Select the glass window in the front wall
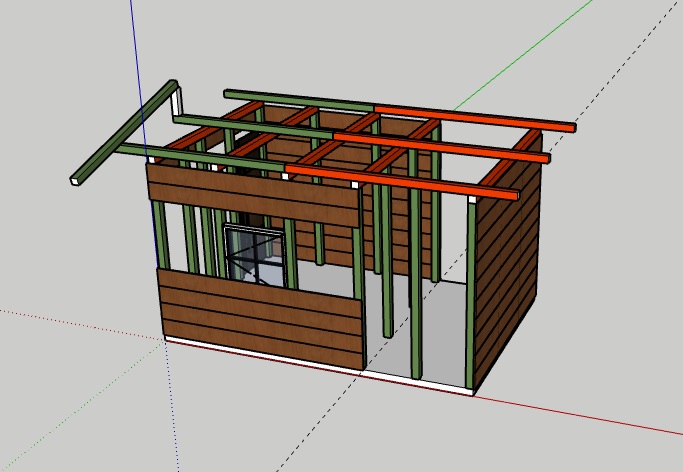The image size is (683, 472). coord(257,255)
